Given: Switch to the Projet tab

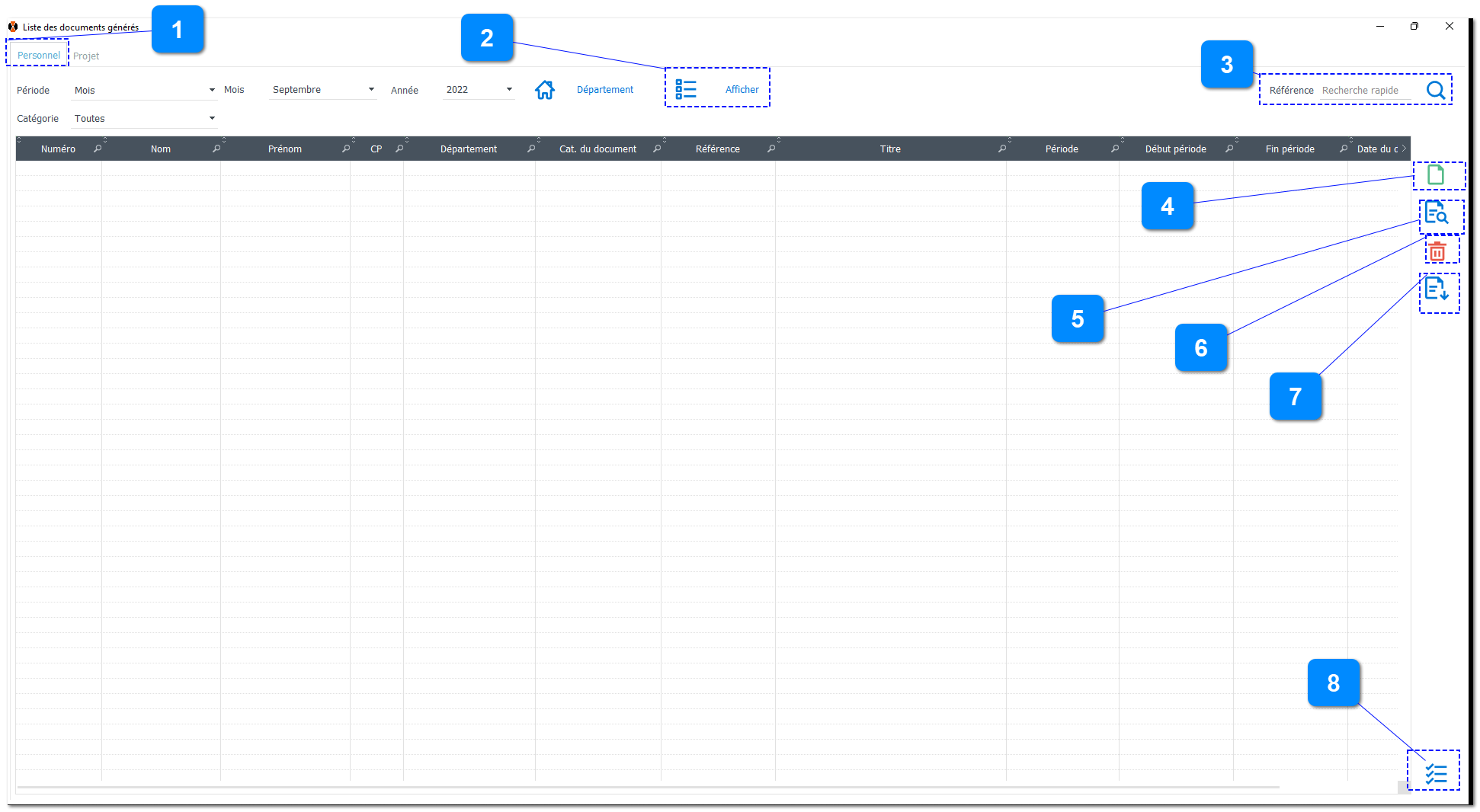Looking at the screenshot, I should tap(86, 56).
